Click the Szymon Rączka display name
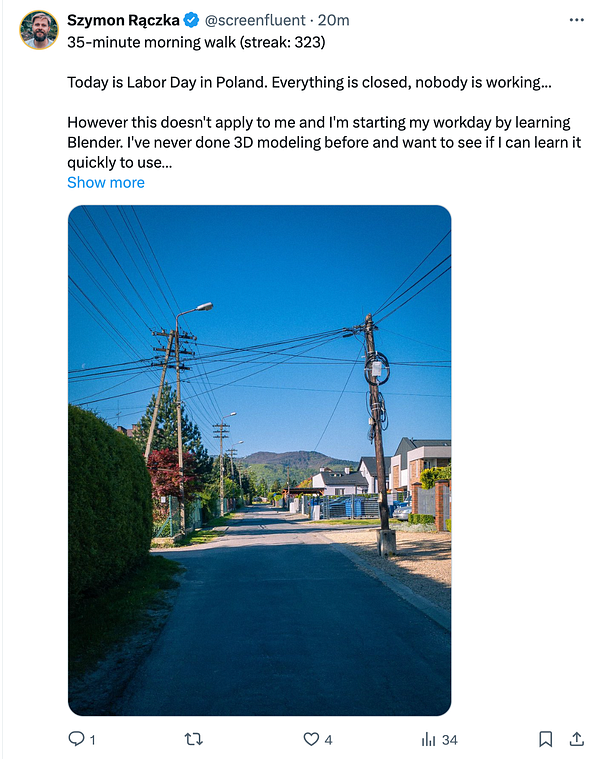 123,20
